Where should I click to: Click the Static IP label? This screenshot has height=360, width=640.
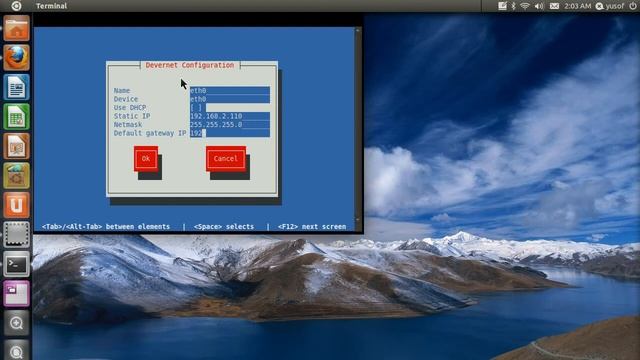[132, 116]
